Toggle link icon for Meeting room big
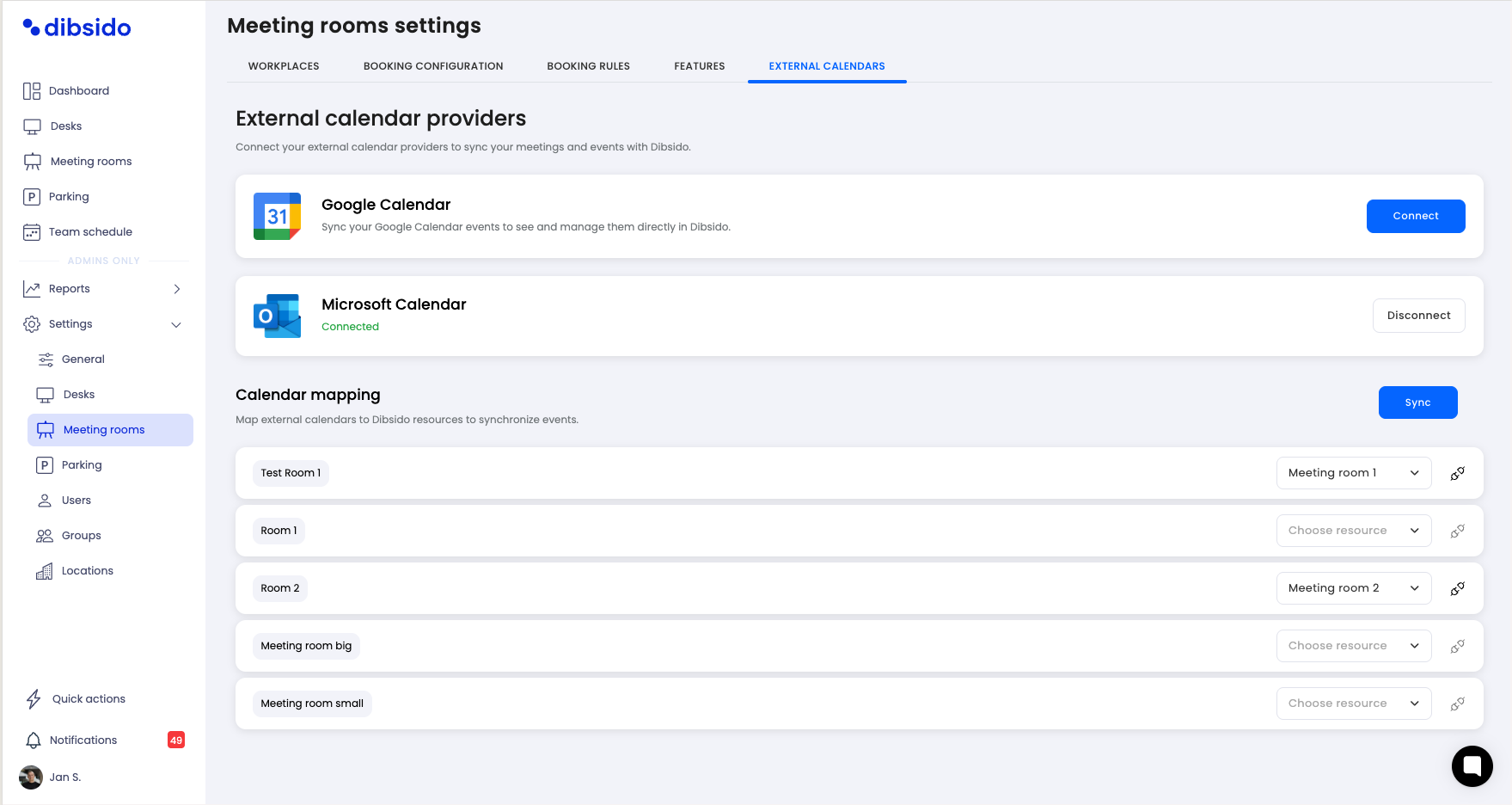Image resolution: width=1512 pixels, height=805 pixels. (1457, 646)
